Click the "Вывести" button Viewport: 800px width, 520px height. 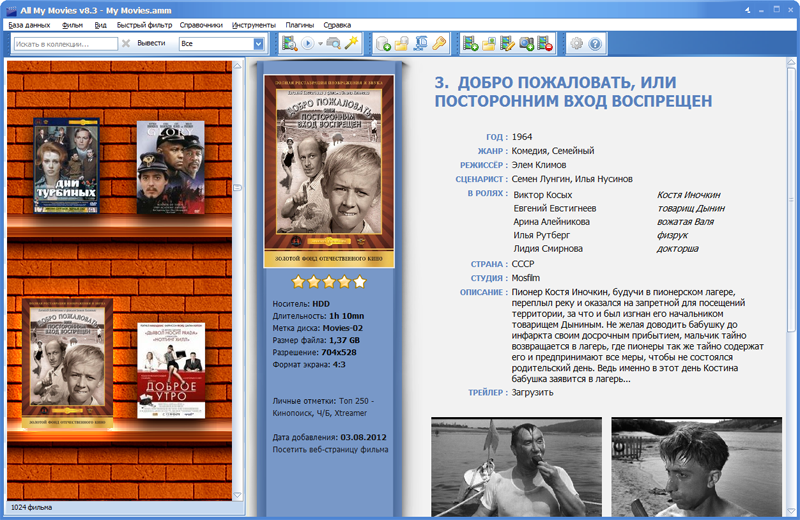point(151,43)
